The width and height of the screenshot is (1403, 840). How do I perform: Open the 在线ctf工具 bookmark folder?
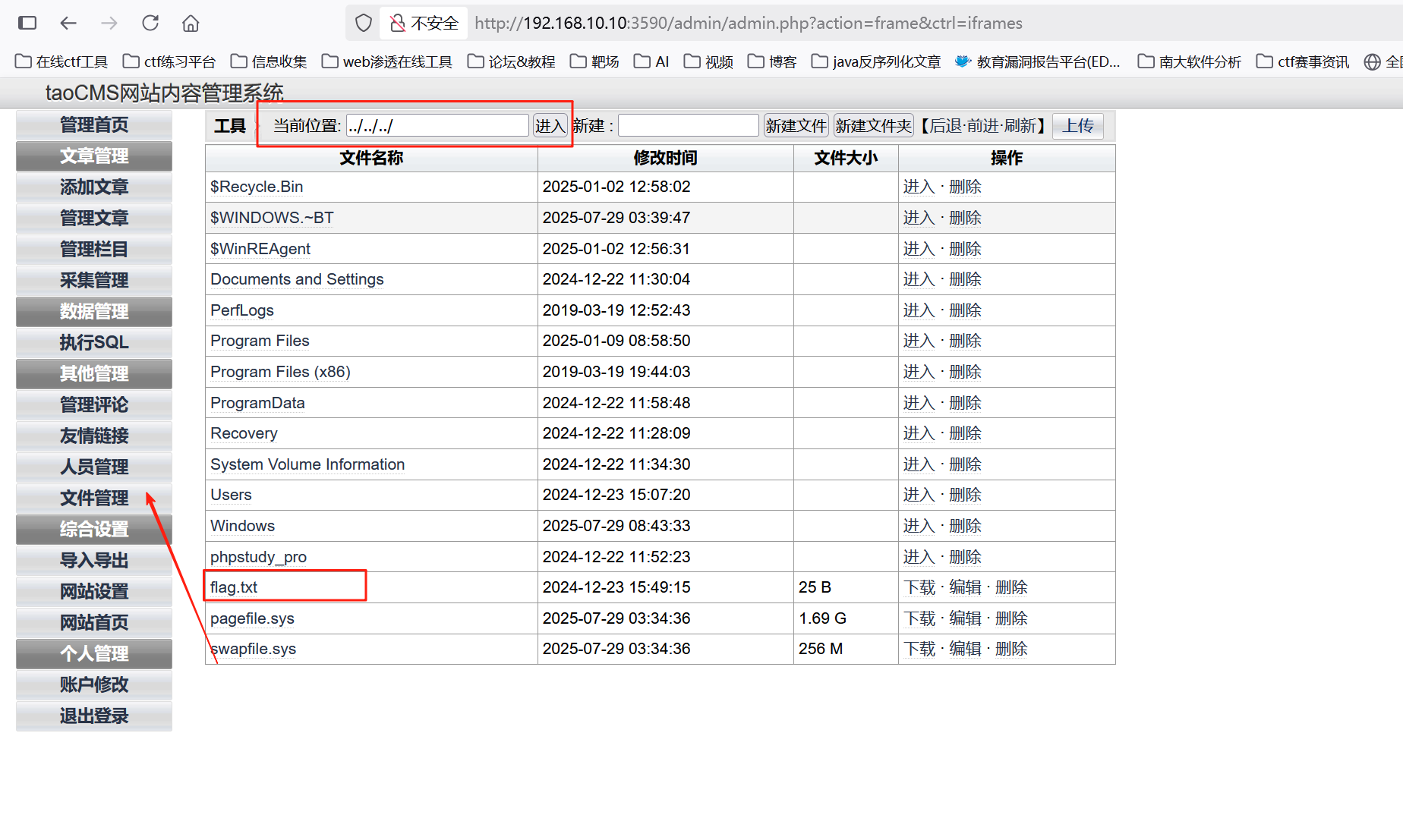pyautogui.click(x=61, y=61)
